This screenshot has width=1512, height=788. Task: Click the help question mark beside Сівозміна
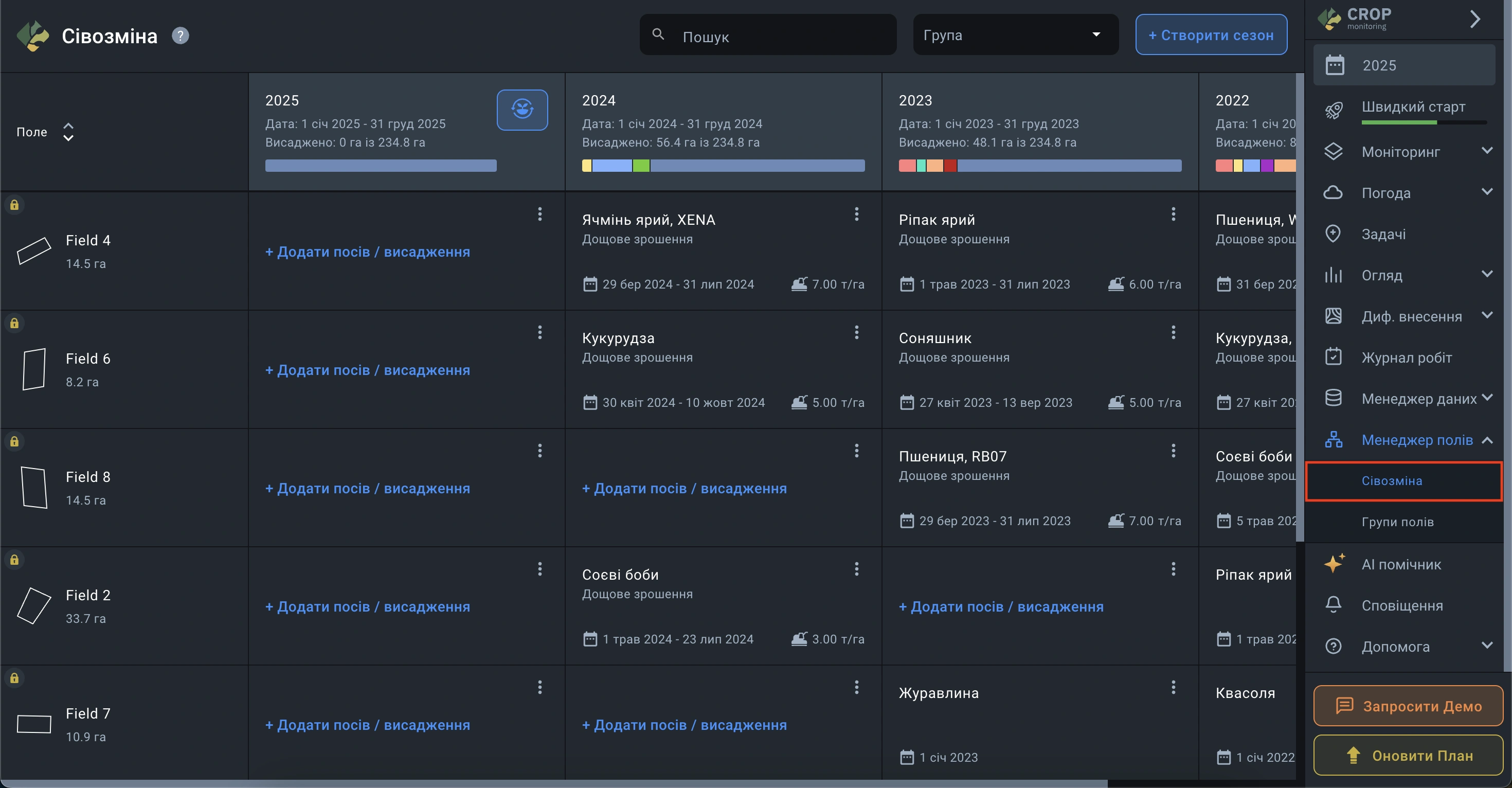tap(180, 36)
